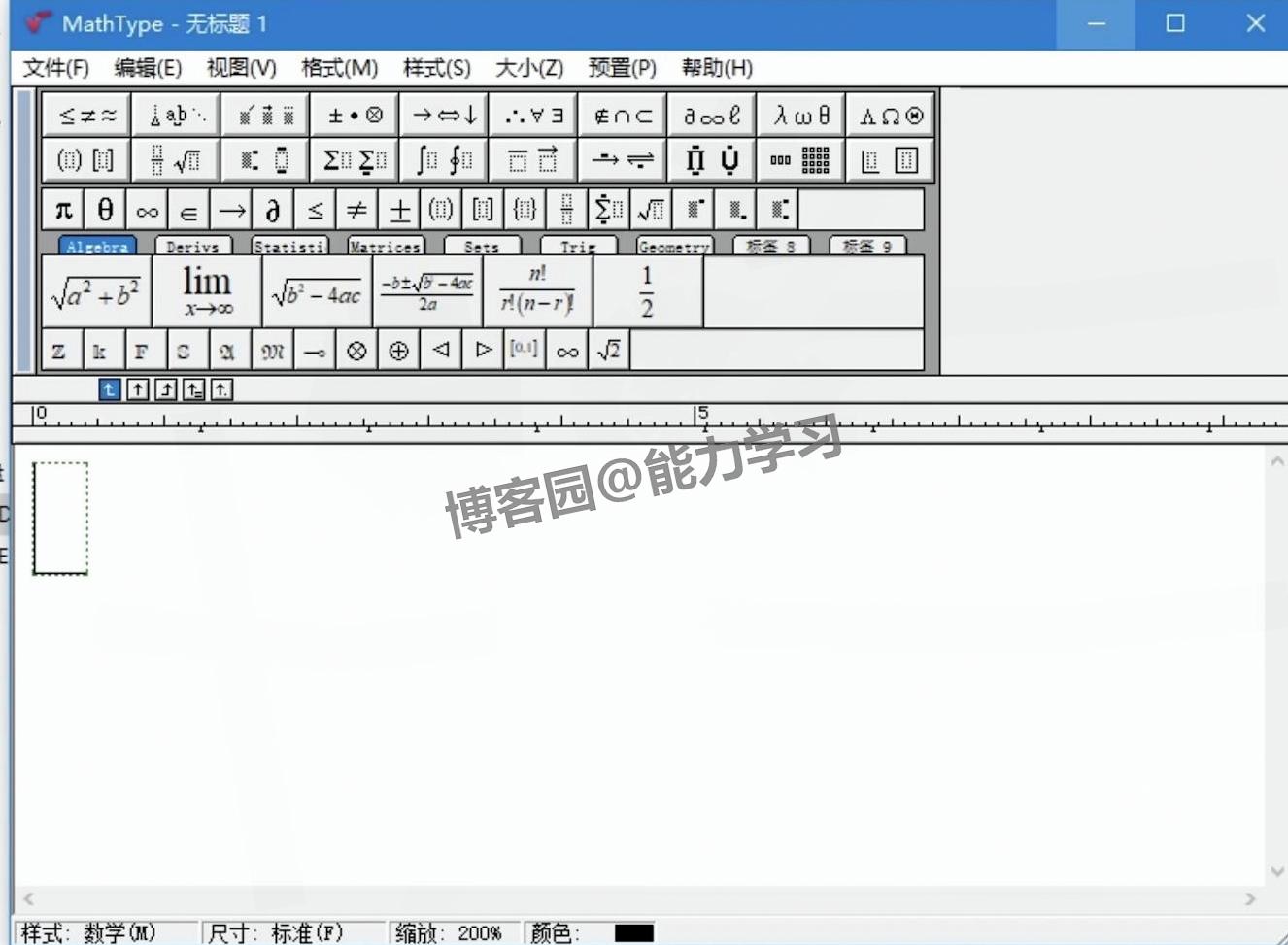Switch to the Sets tab

[x=482, y=247]
